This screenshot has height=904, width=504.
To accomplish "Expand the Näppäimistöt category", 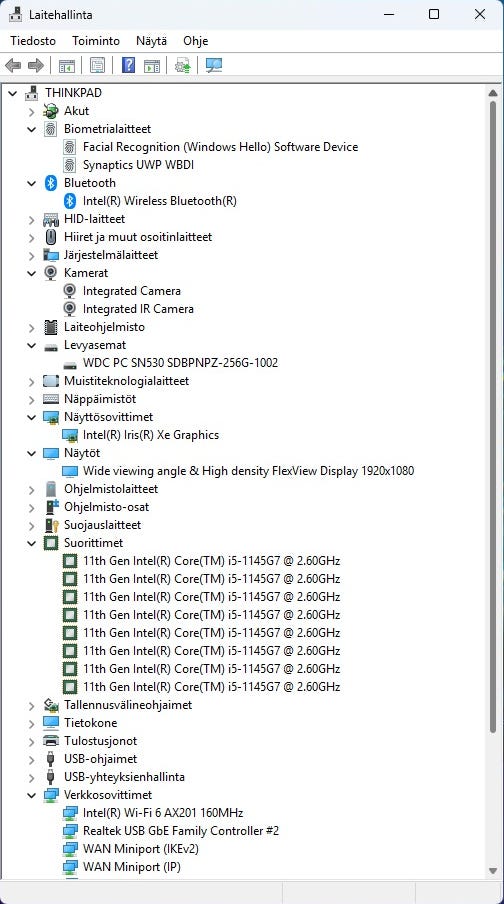I will tap(32, 399).
